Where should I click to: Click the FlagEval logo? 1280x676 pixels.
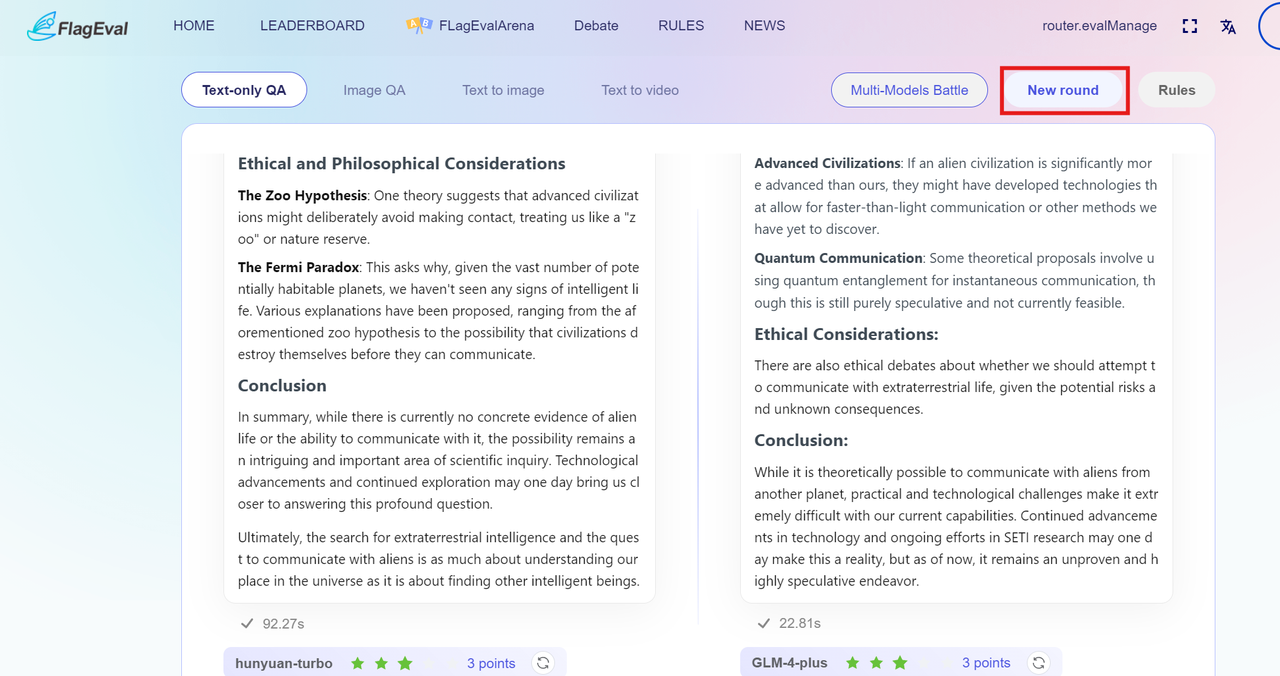[x=78, y=27]
